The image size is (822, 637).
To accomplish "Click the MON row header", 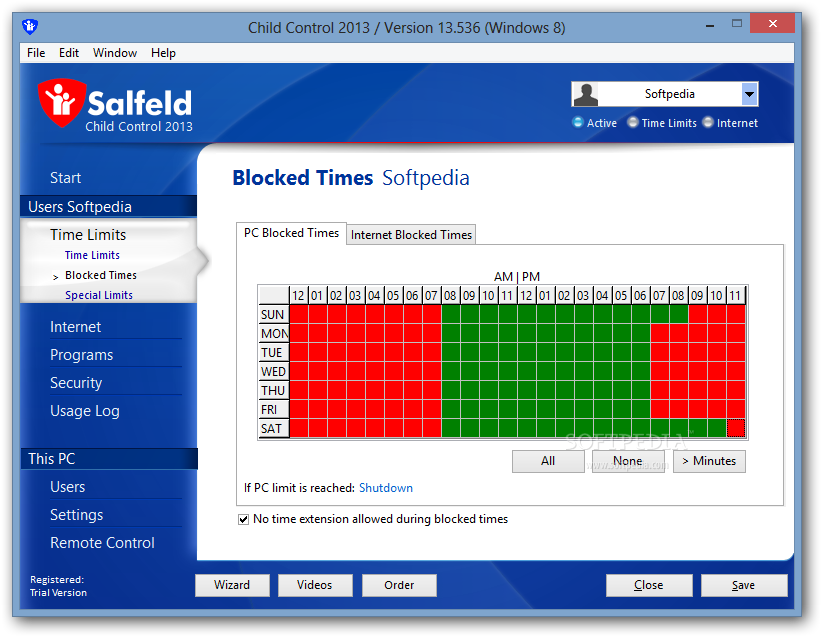I will 274,333.
